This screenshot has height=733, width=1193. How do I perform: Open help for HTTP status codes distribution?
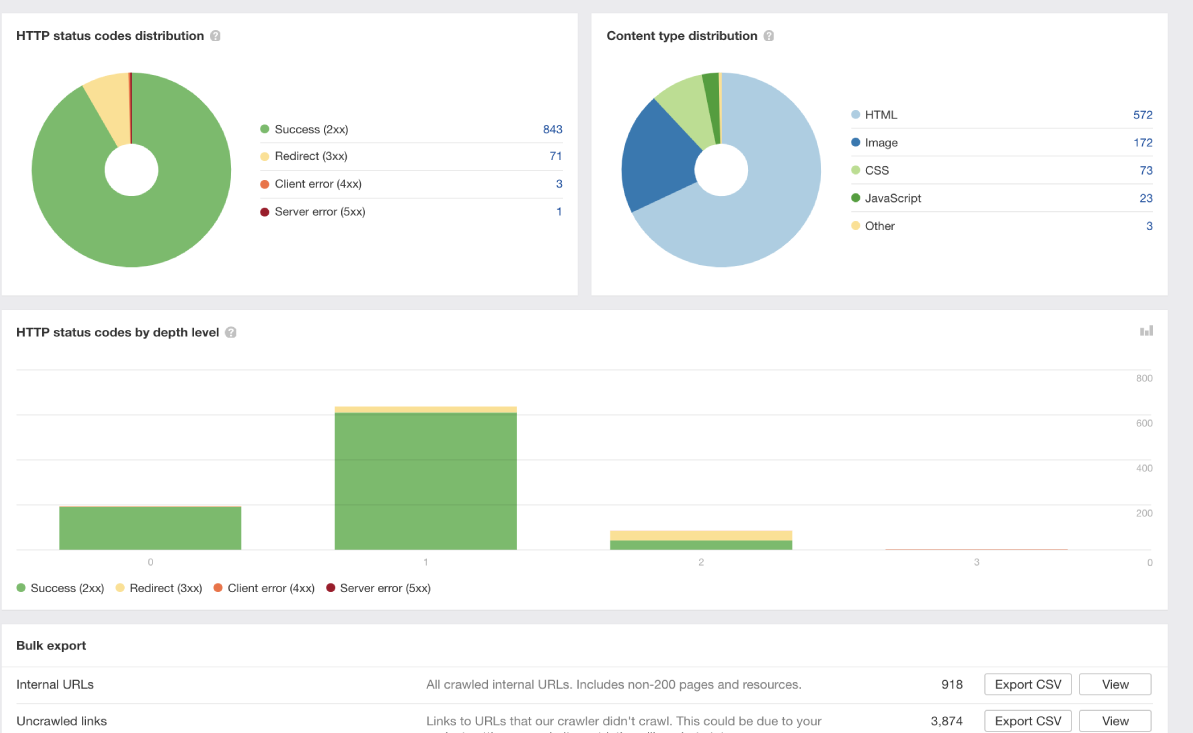215,36
